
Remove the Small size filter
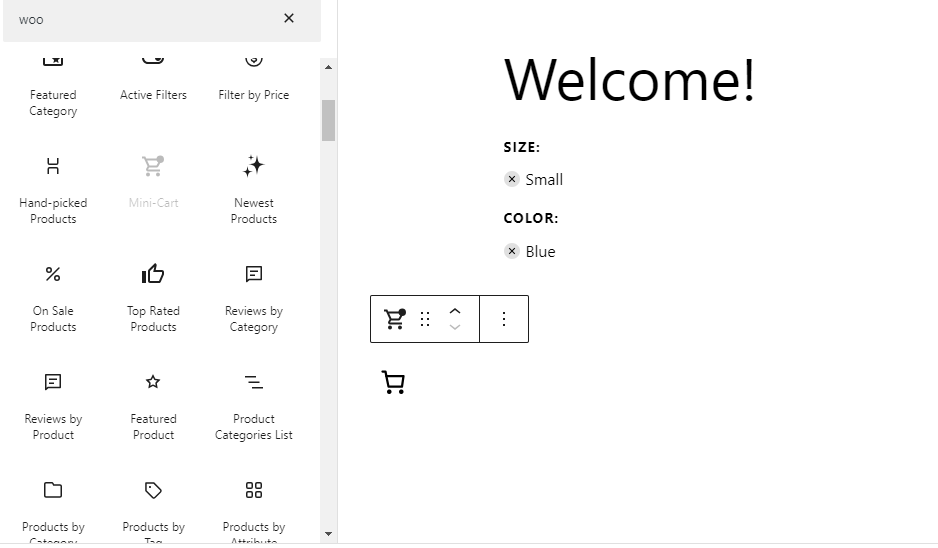click(x=512, y=180)
